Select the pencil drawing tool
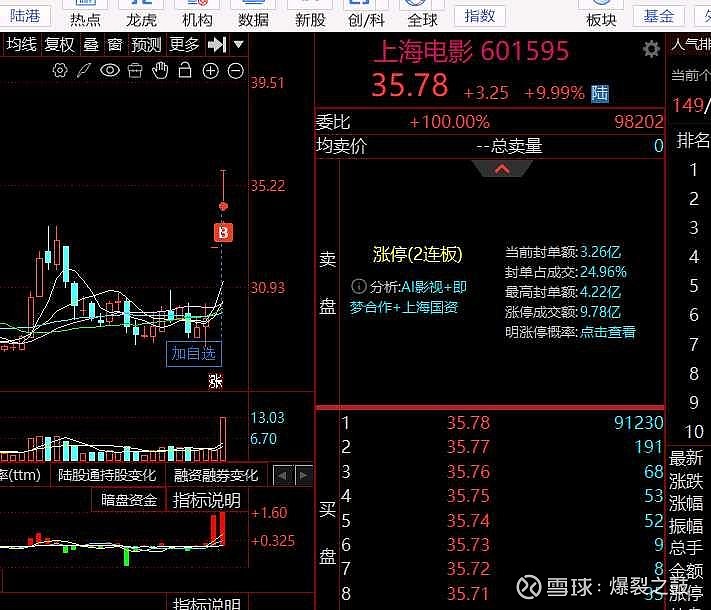Screen dimensions: 711x610 tap(84, 71)
